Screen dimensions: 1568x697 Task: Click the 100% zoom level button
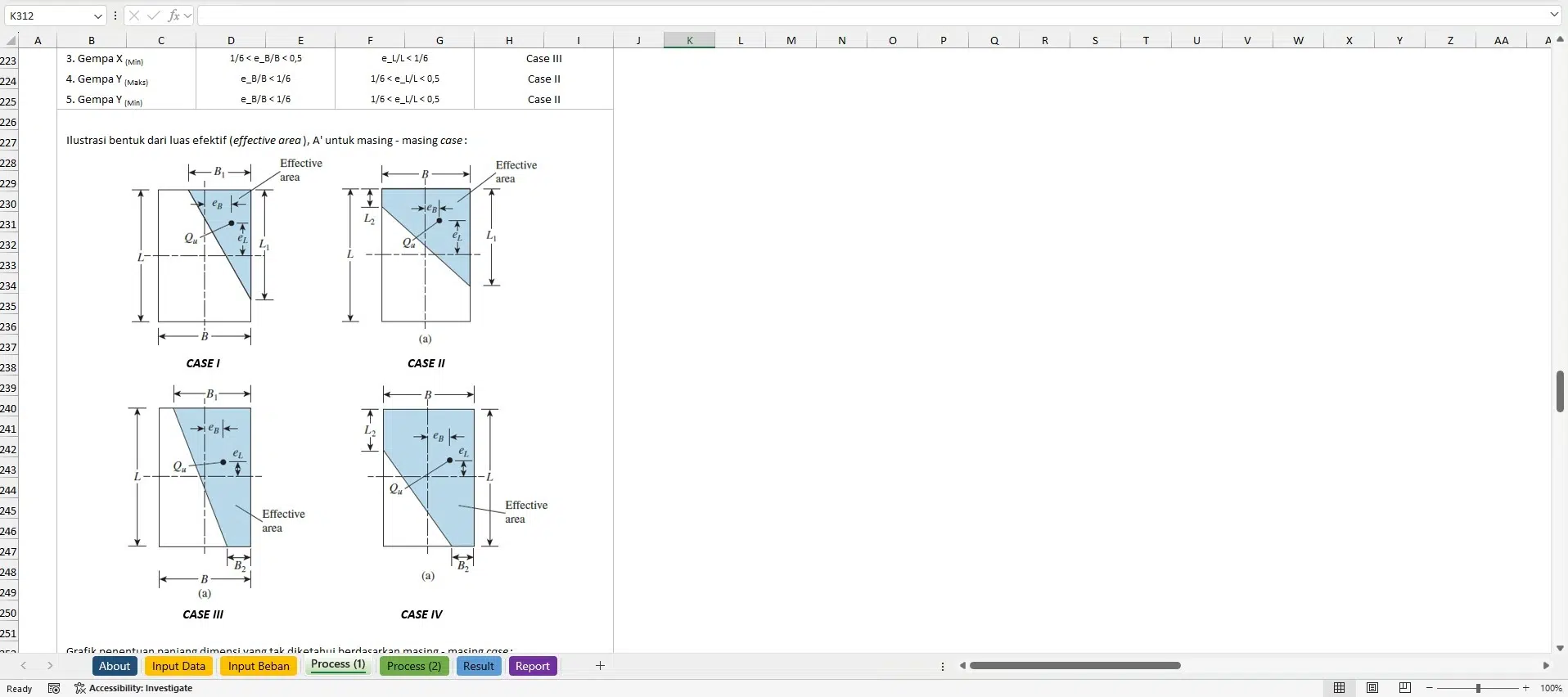tap(1551, 688)
